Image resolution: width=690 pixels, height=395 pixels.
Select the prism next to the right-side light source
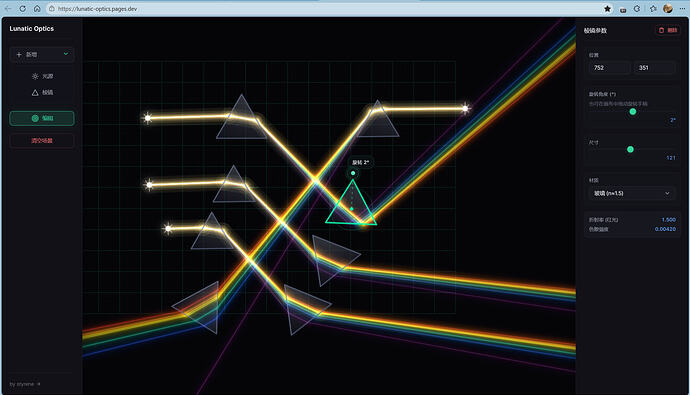coord(379,125)
